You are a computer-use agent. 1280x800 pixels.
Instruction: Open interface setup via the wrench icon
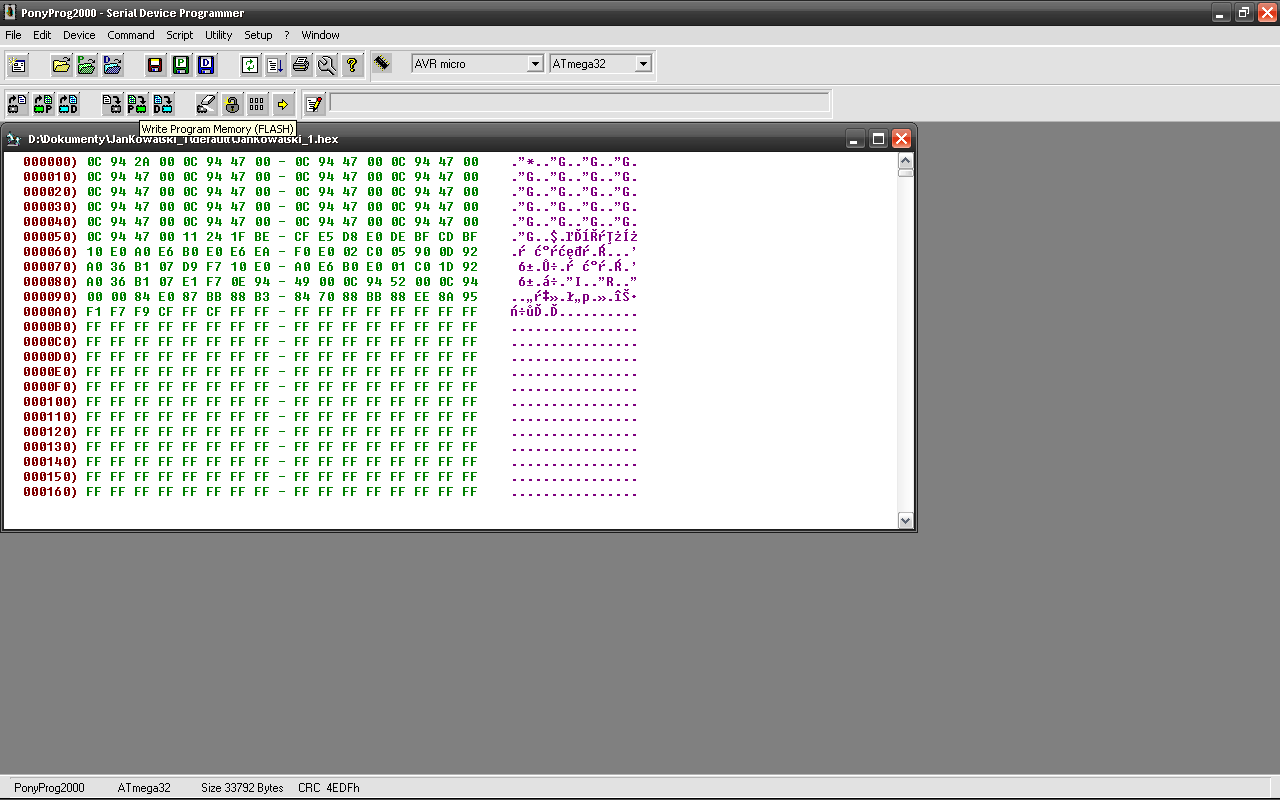pyautogui.click(x=326, y=65)
